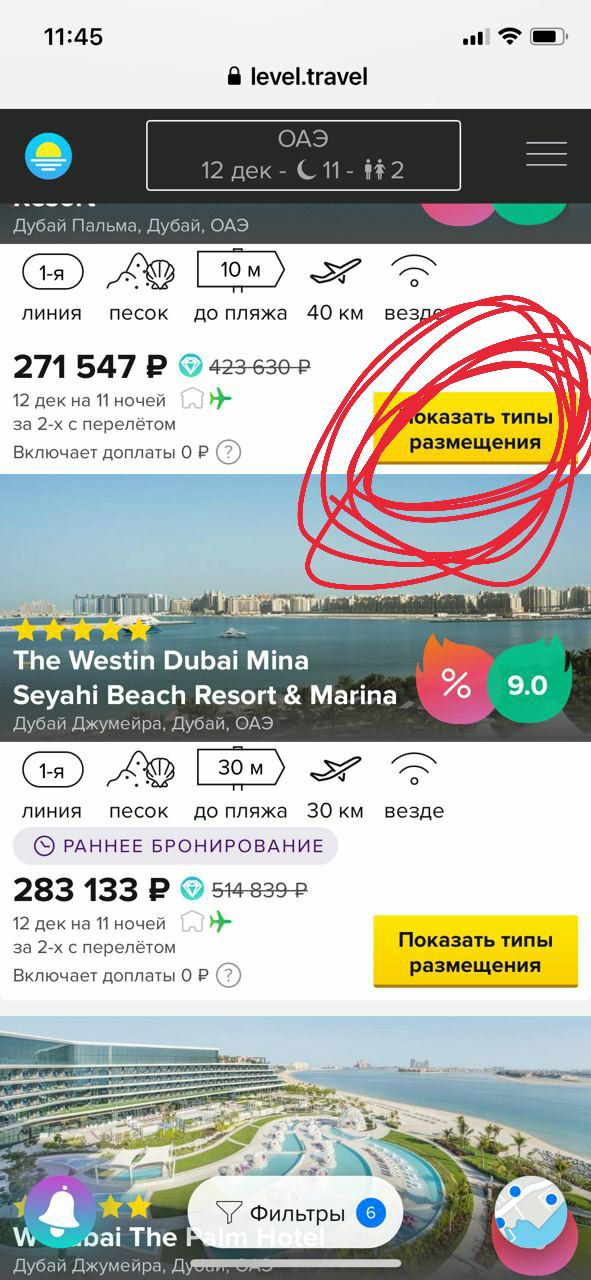This screenshot has width=591, height=1280.
Task: Tap the РАННЕЕ БРОНИРОВАНИЕ badge
Action: 176,846
